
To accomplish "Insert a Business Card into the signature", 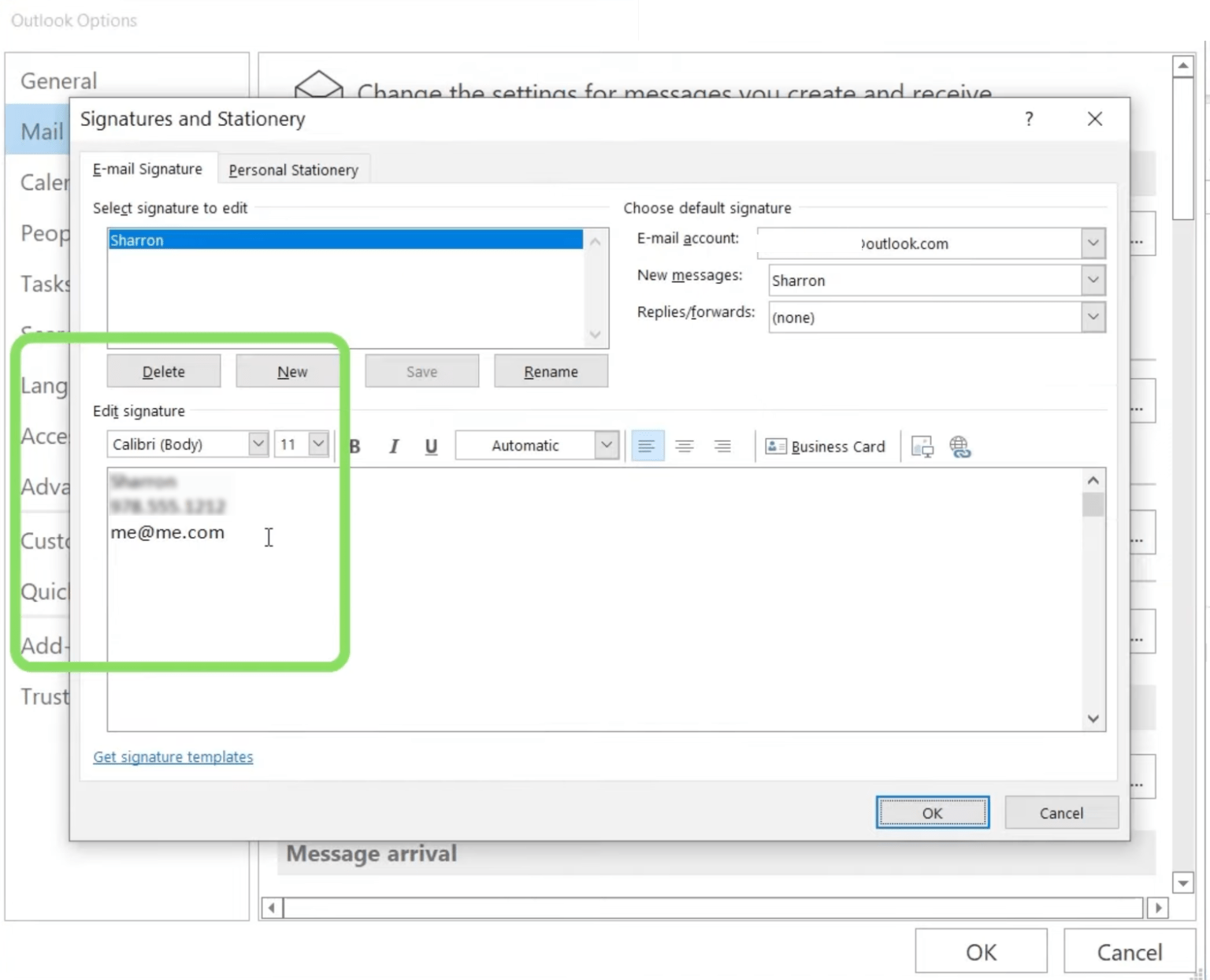I will pos(825,446).
